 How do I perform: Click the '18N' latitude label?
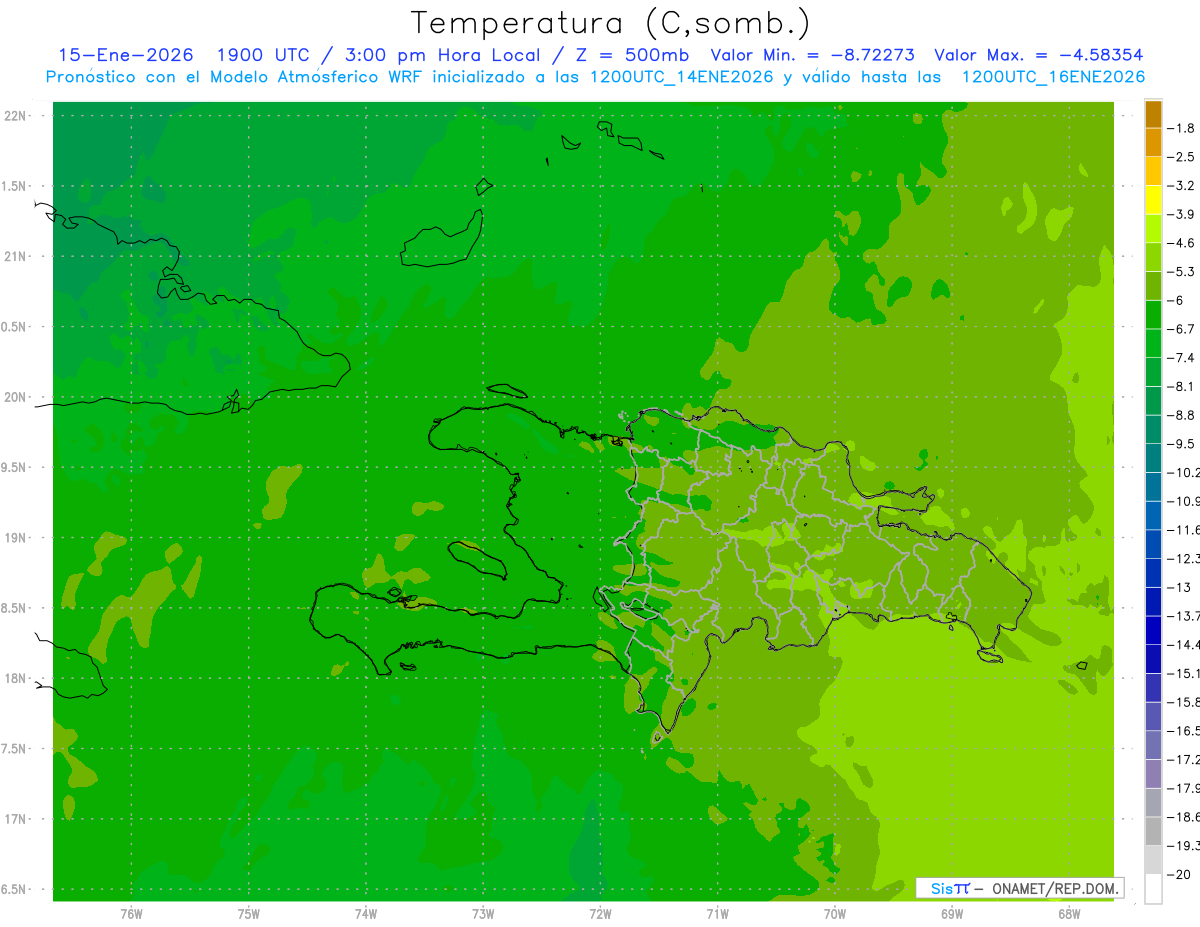tap(17, 678)
